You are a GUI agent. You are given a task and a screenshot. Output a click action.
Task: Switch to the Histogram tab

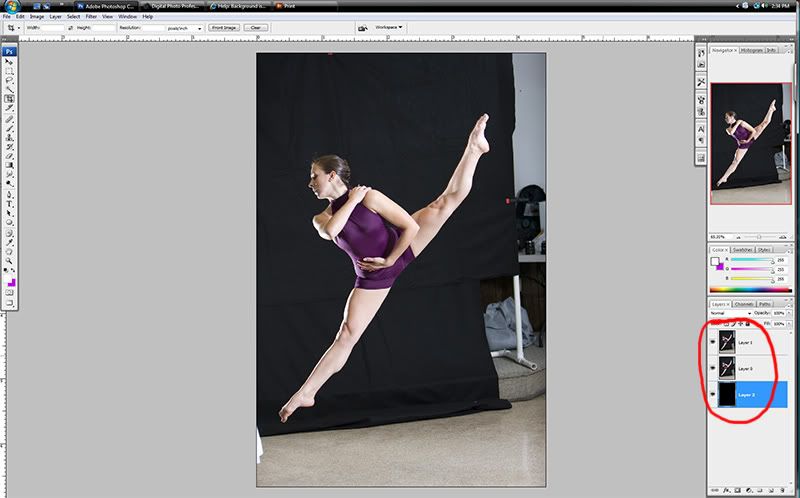coord(752,50)
